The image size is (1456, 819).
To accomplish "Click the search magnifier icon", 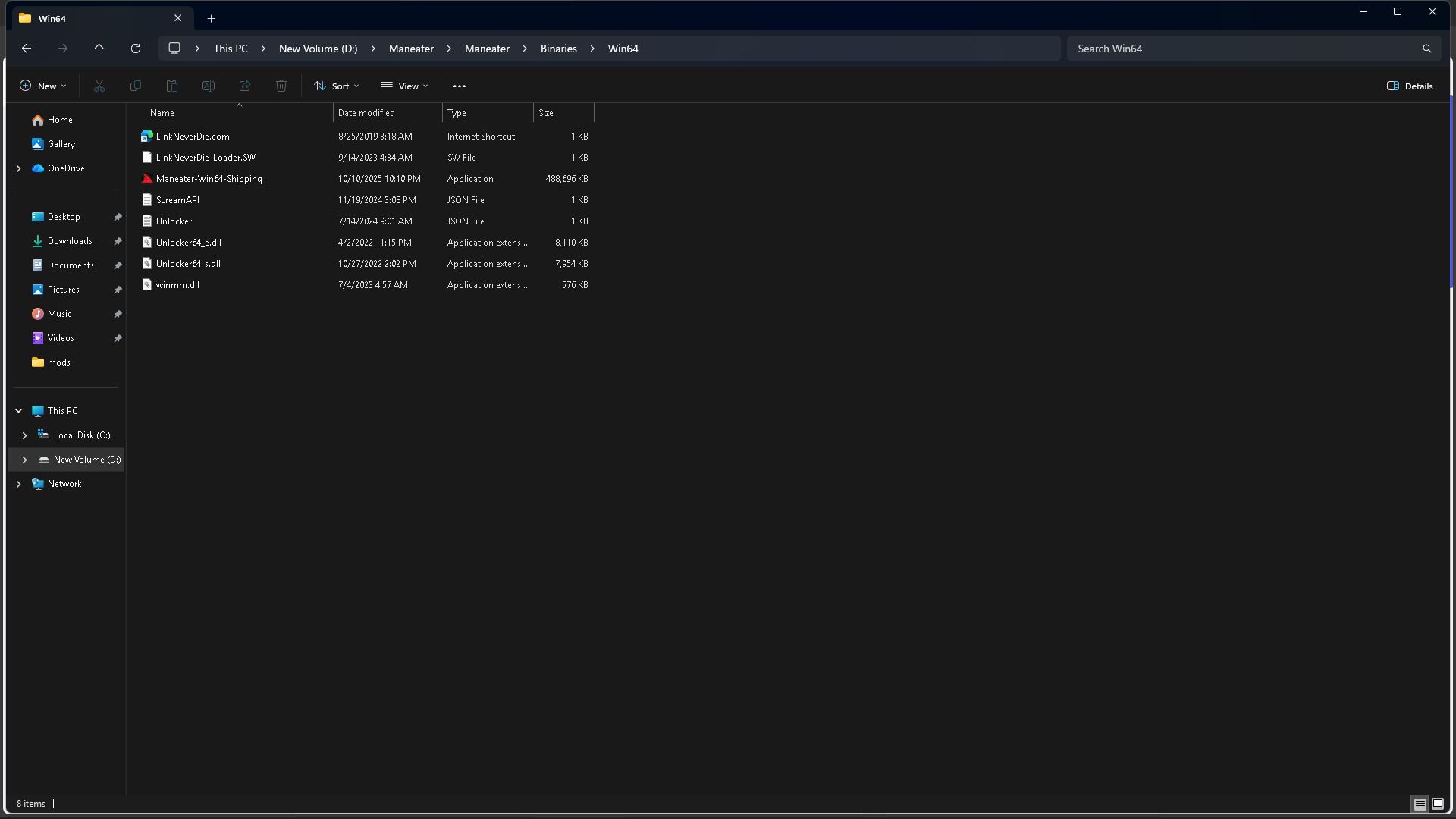I will [x=1426, y=49].
